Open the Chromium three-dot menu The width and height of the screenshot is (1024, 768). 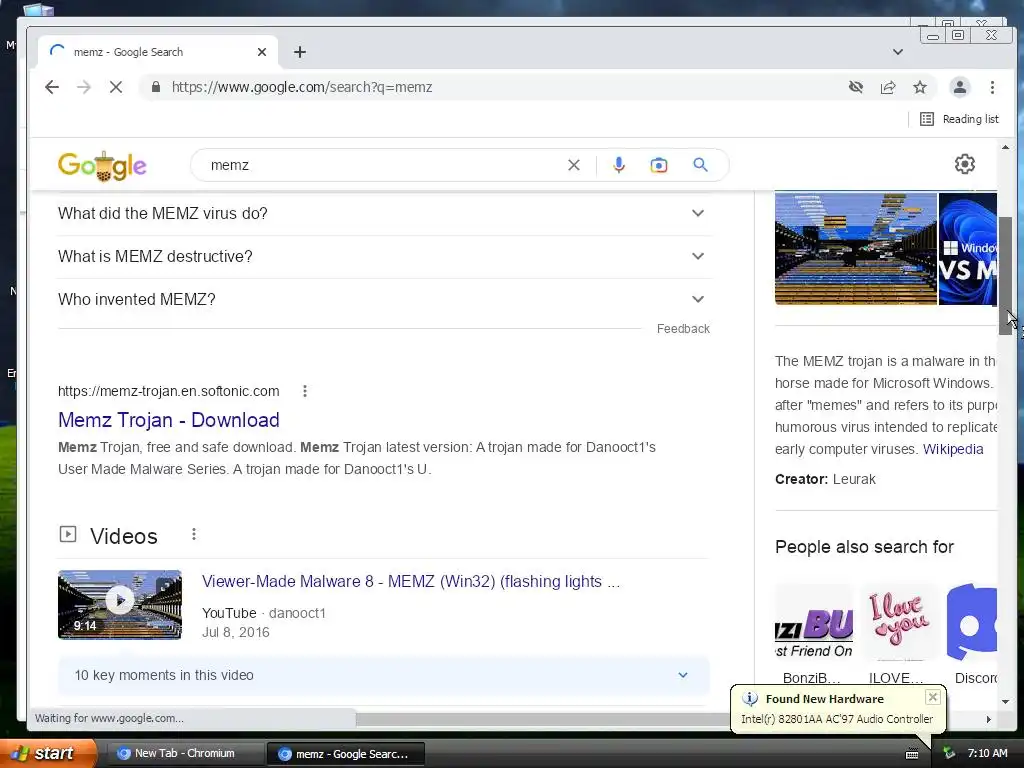pos(992,87)
